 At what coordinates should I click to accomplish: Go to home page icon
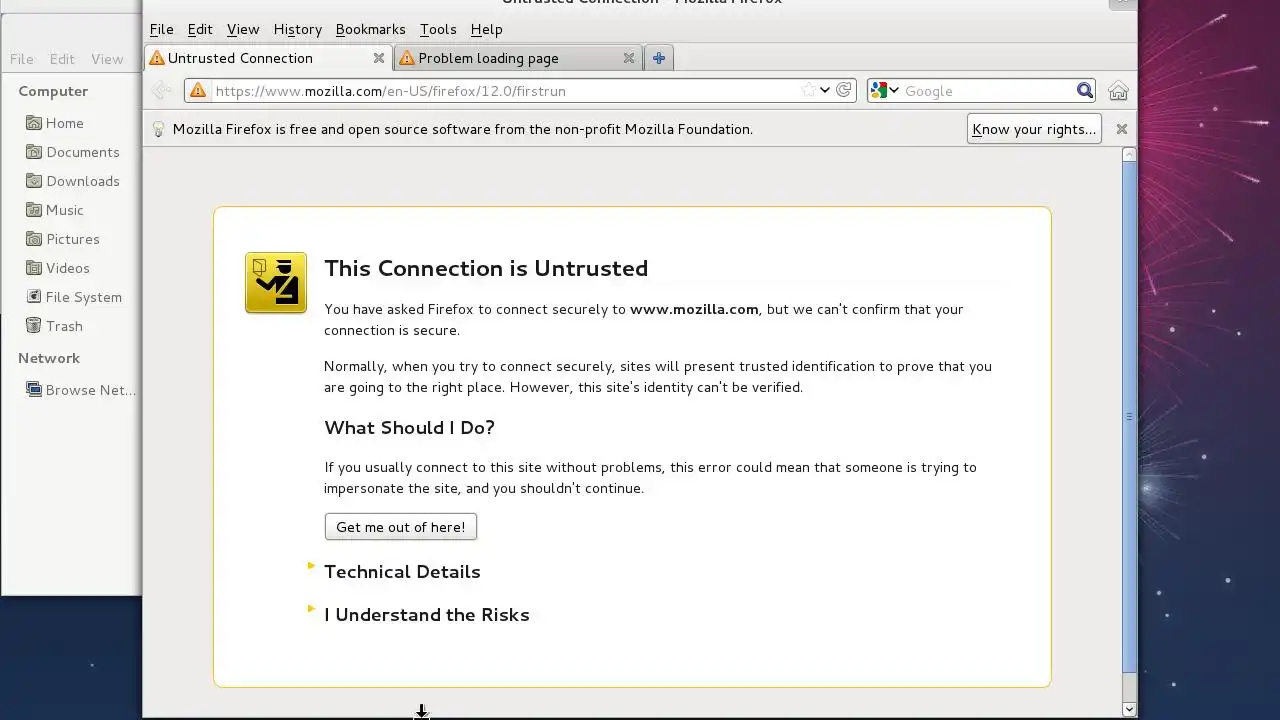point(1118,91)
